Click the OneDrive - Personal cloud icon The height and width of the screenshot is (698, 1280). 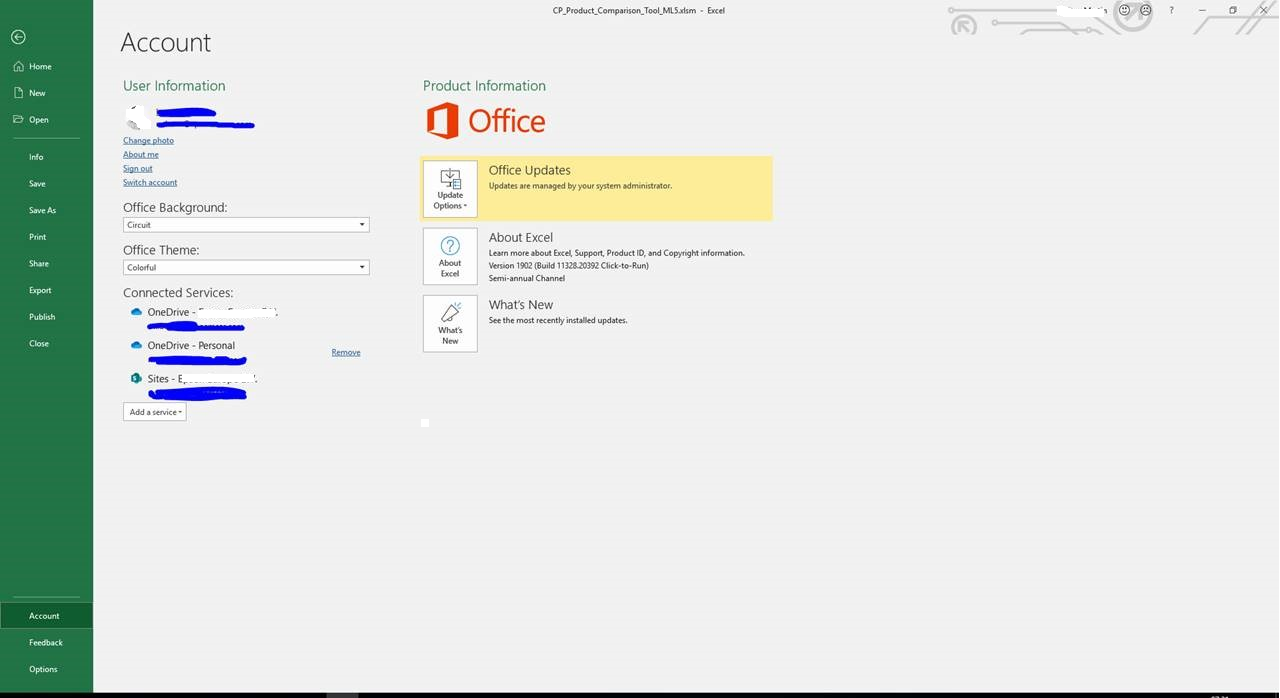pos(136,345)
